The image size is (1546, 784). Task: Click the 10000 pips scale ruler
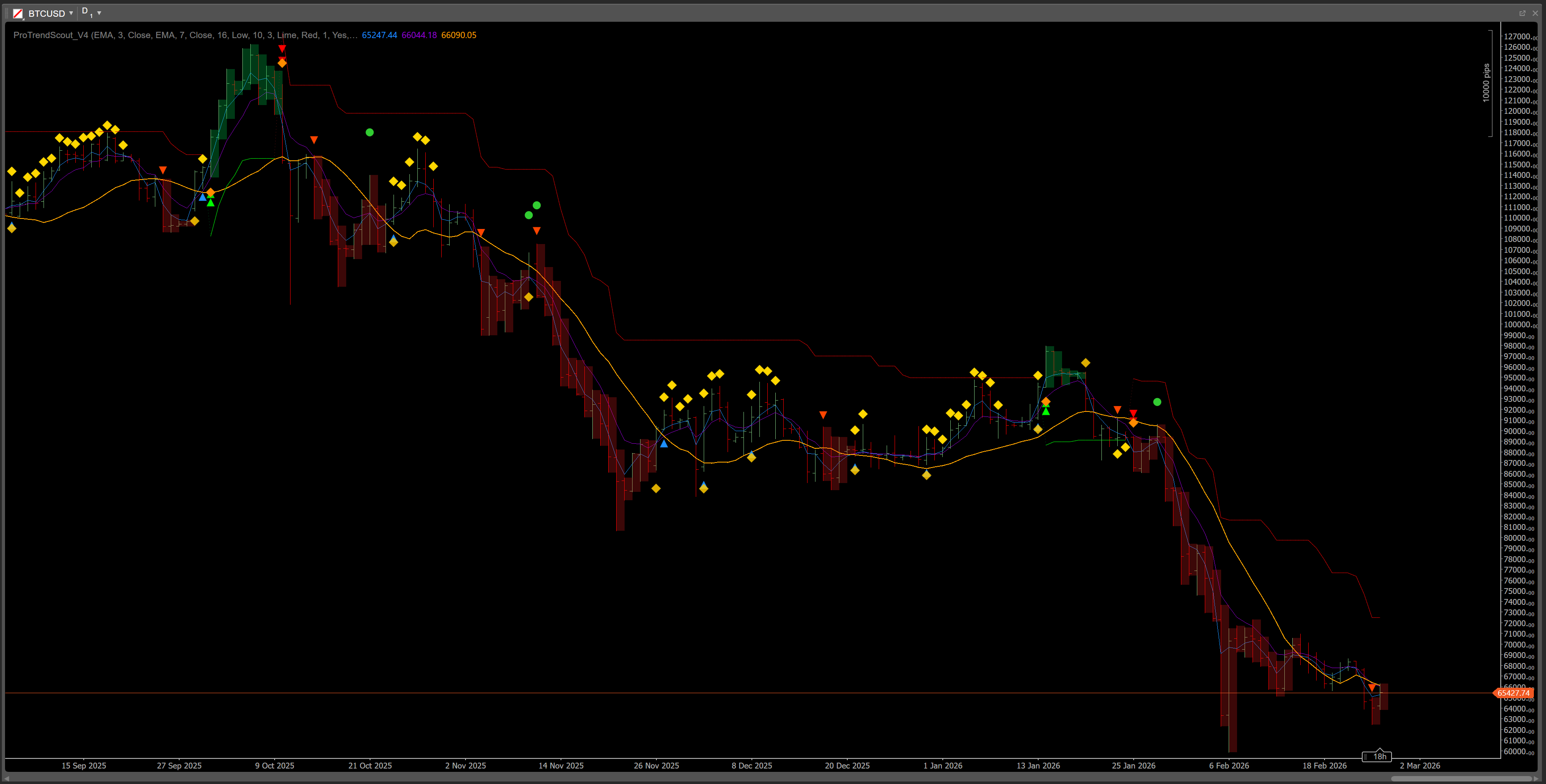(x=1486, y=83)
